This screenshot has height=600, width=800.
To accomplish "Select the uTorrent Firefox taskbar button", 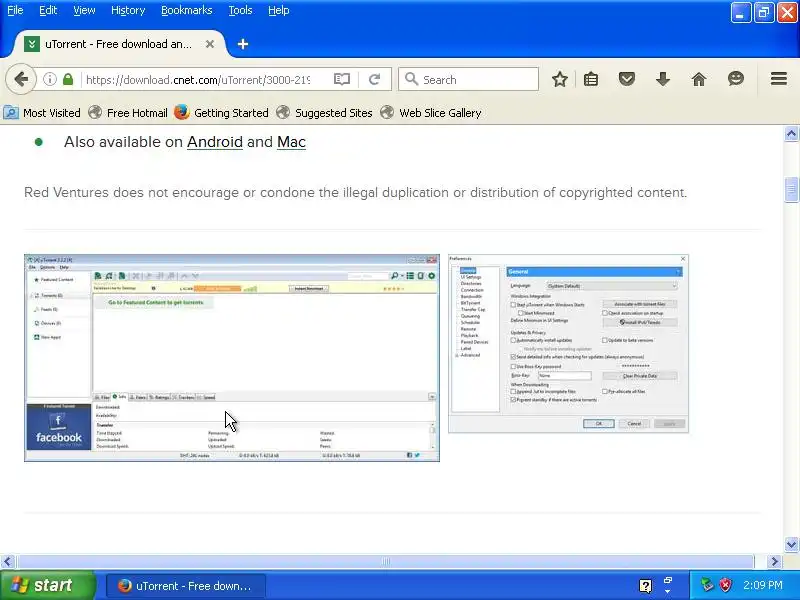I will click(186, 586).
